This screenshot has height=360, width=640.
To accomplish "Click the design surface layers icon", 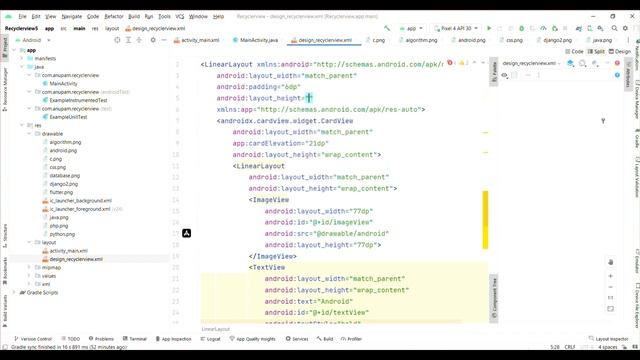I will 570,63.
